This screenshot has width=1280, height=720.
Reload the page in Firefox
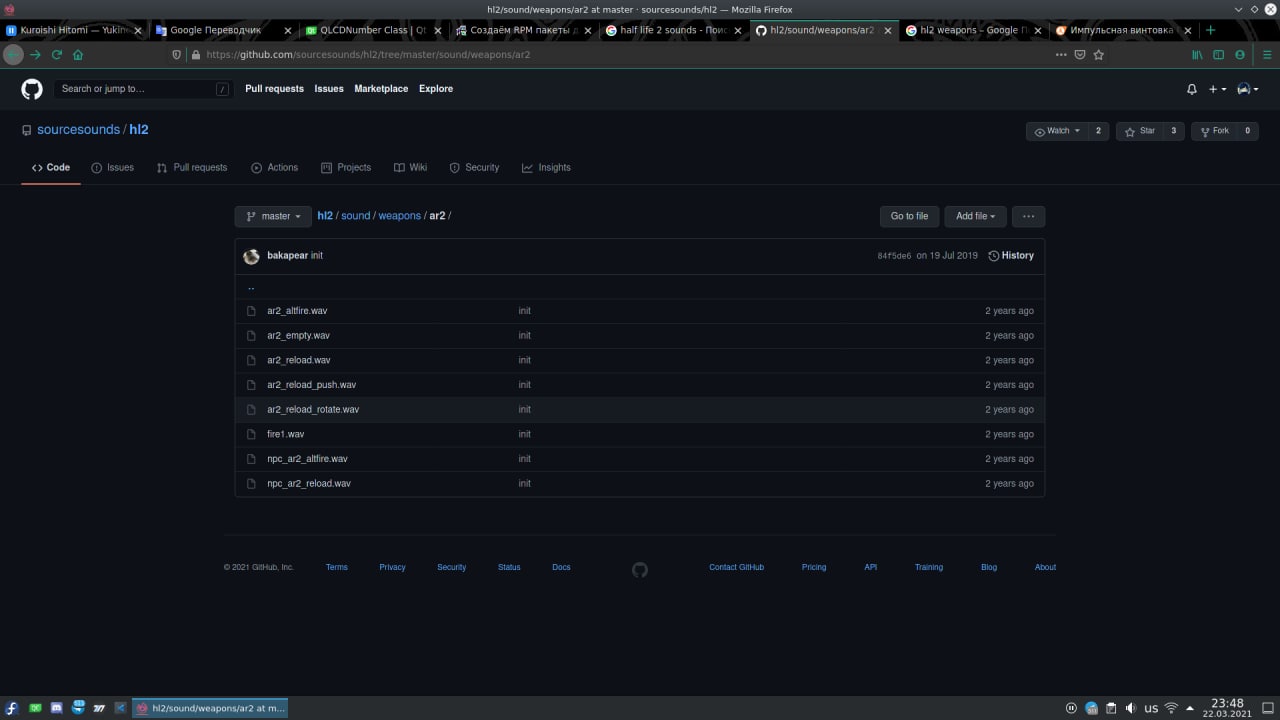[57, 55]
